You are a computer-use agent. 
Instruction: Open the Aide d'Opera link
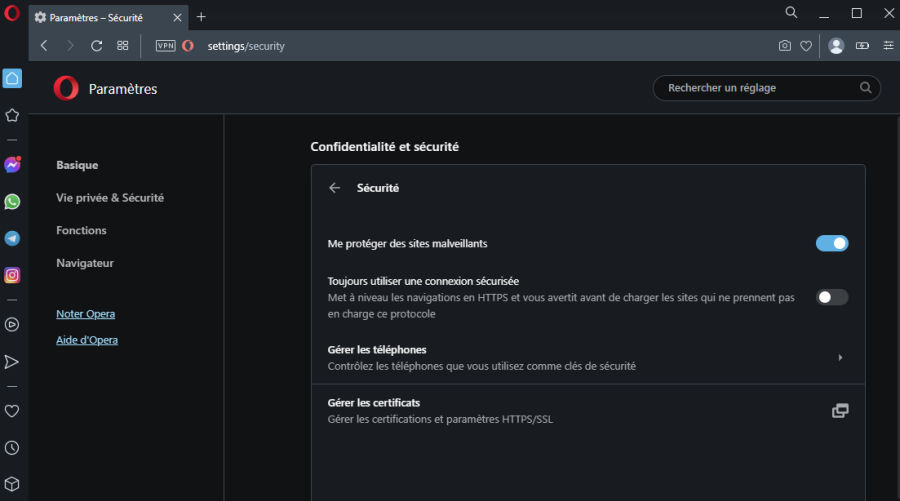tap(87, 340)
